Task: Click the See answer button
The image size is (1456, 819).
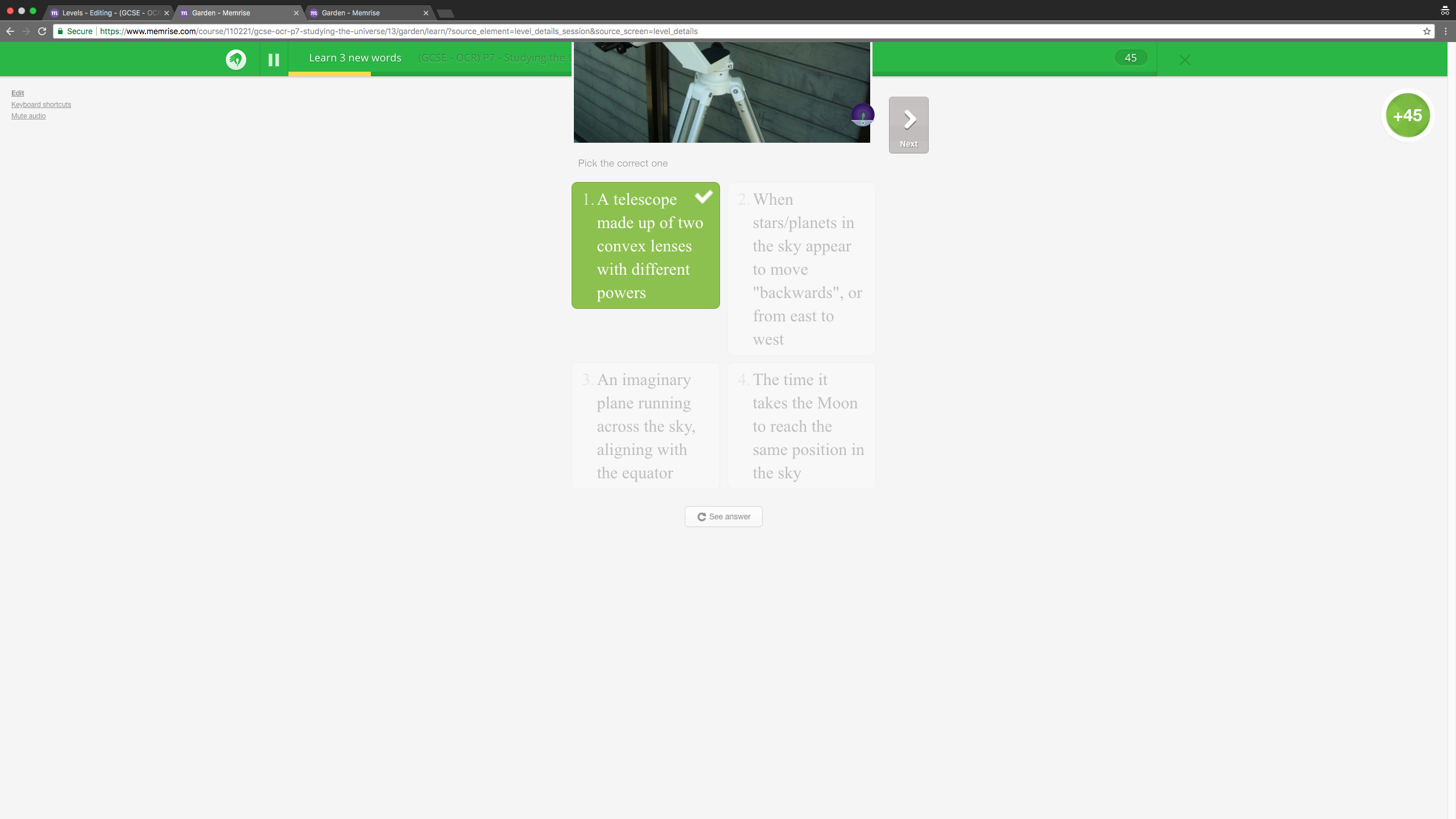Action: pos(723,516)
